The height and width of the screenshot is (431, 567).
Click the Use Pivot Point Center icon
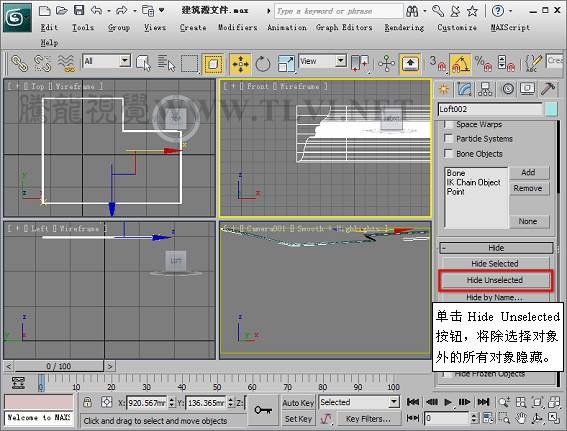tap(359, 63)
